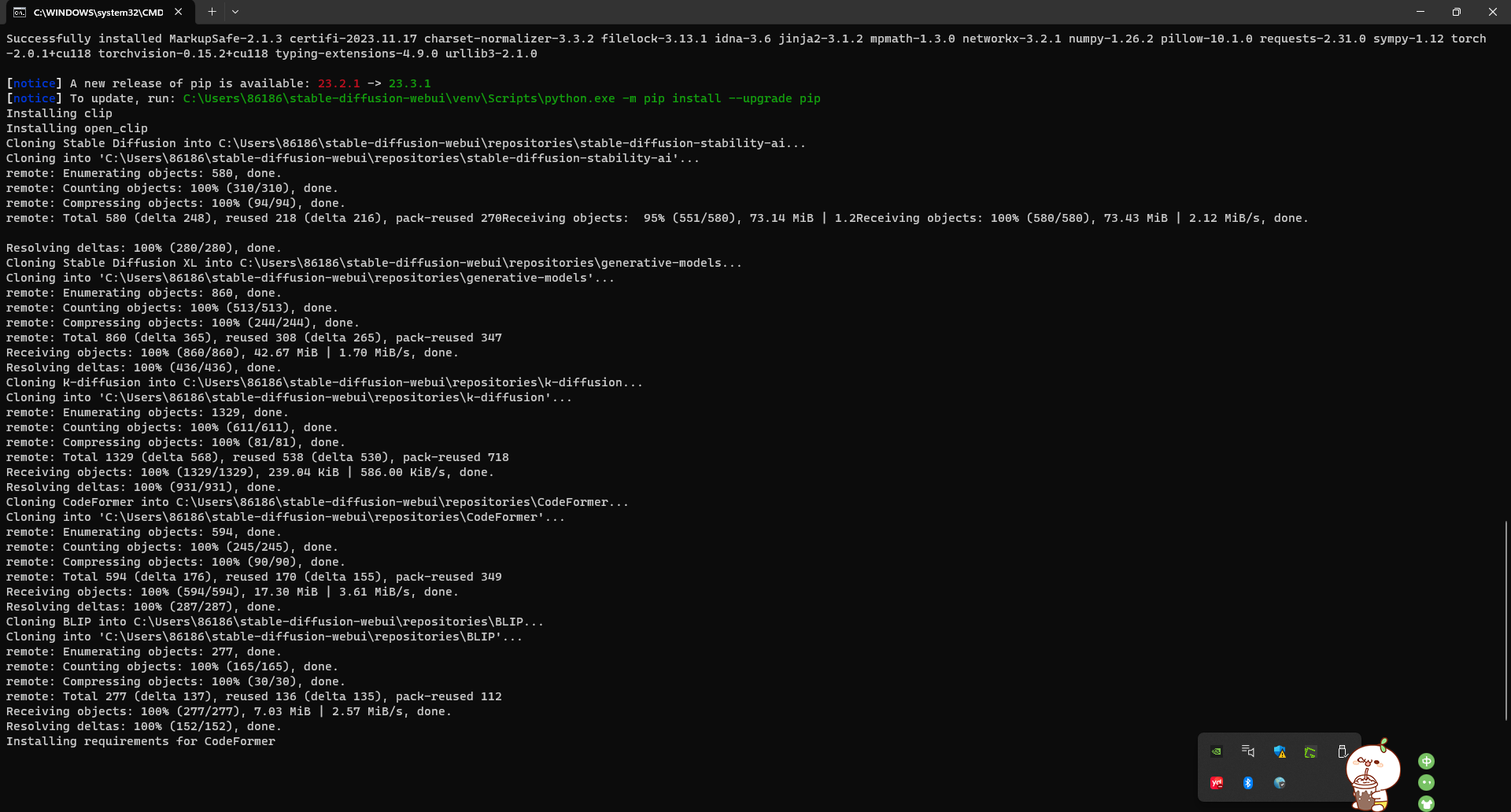1511x812 pixels.
Task: Close the CMD terminal tab
Action: [179, 12]
